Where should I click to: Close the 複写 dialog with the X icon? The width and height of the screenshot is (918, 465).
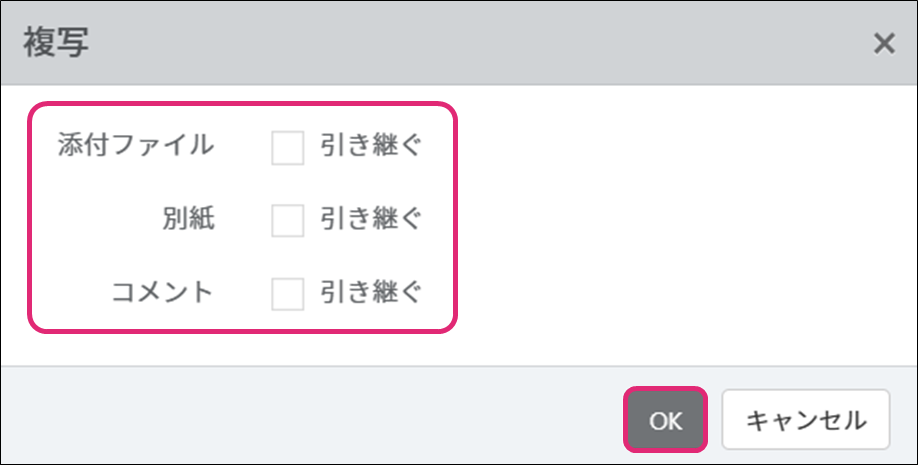coord(883,44)
